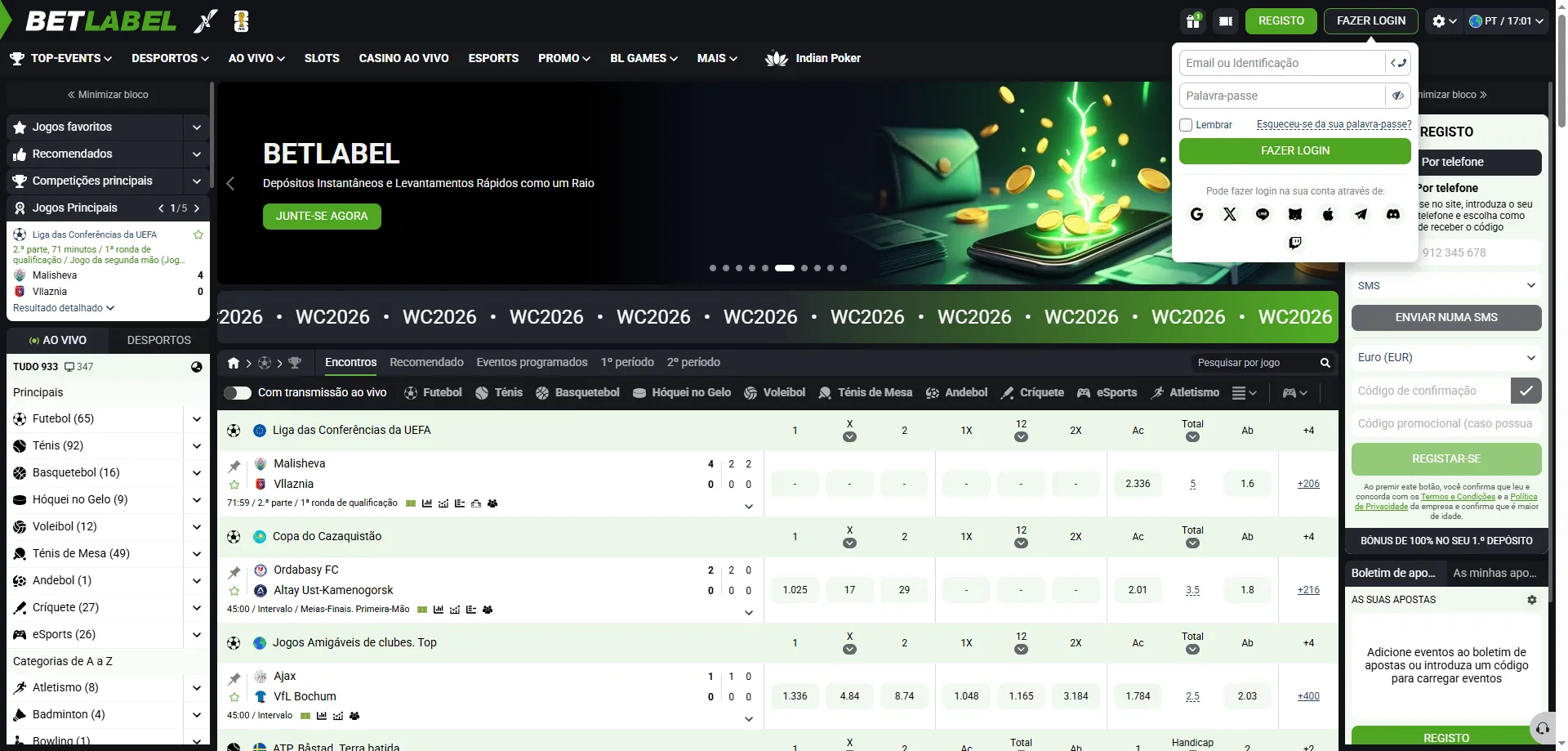Open the bet slip ticket icon in header
The height and width of the screenshot is (751, 1568).
pyautogui.click(x=1226, y=21)
